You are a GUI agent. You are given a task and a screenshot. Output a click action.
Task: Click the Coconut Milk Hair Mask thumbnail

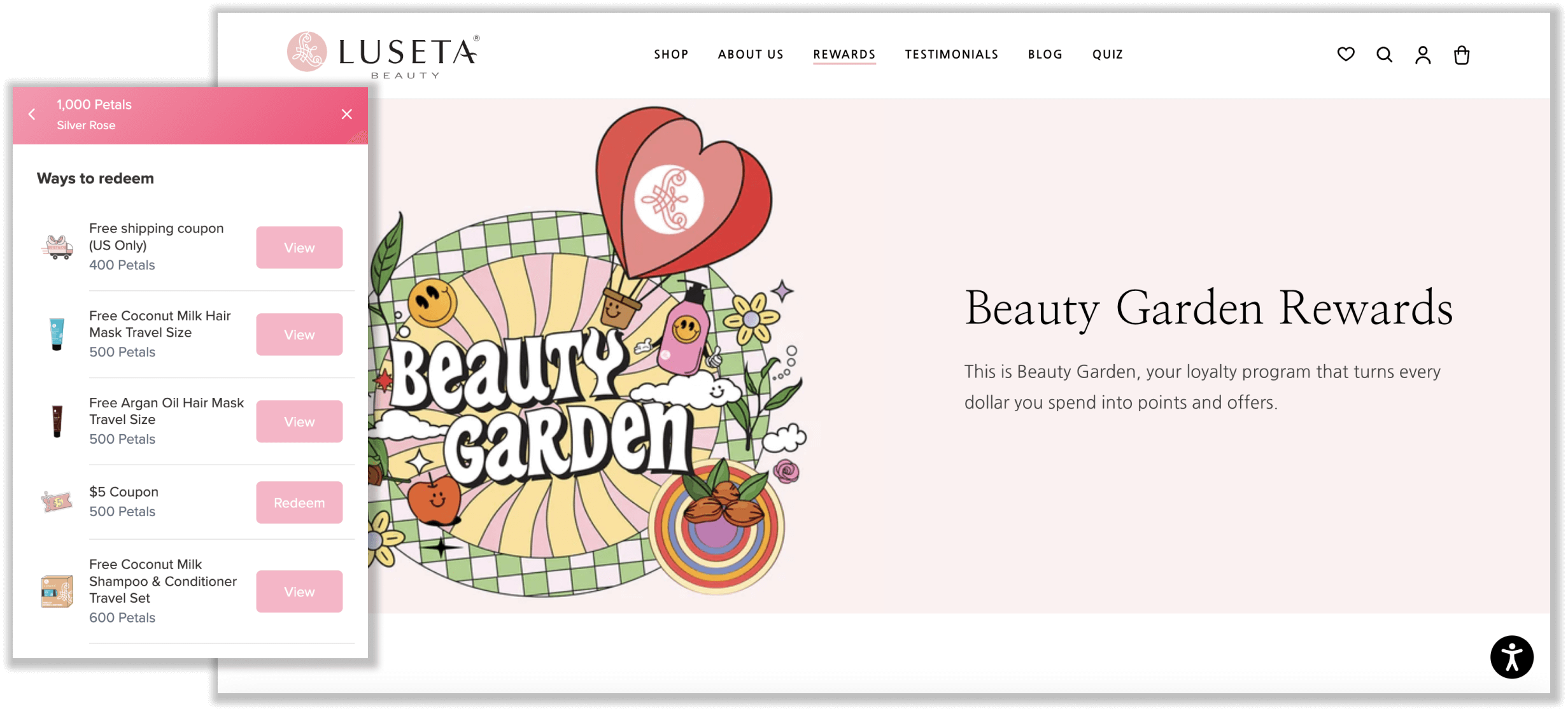click(57, 334)
